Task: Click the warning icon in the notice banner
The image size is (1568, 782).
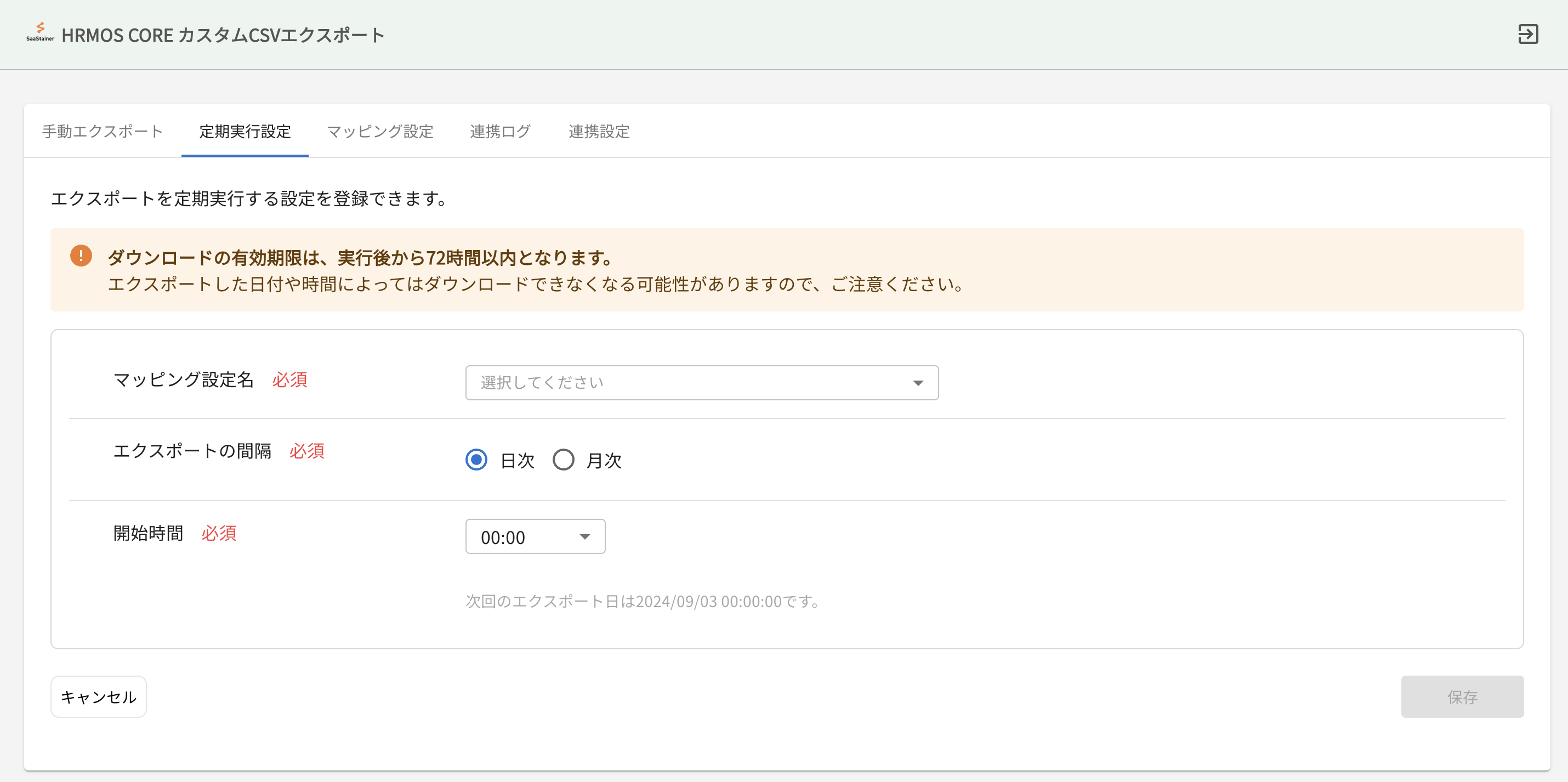Action: 81,257
